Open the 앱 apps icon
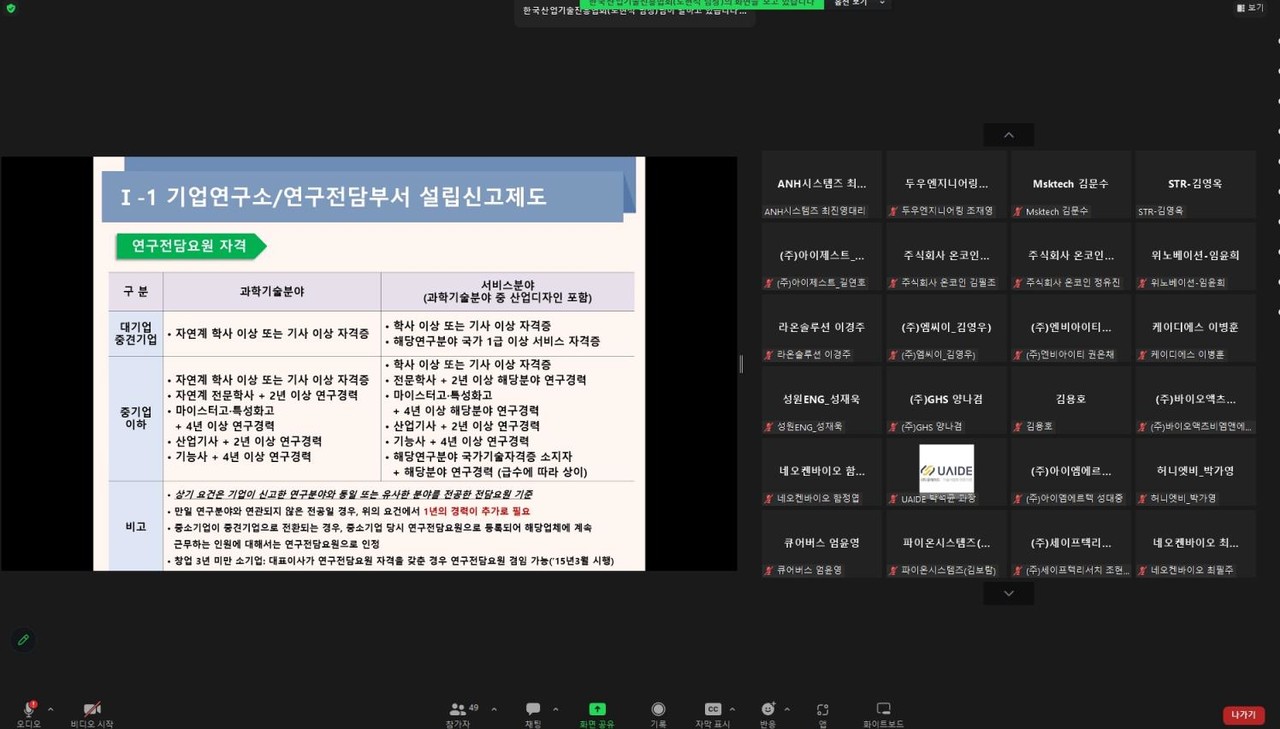Viewport: 1280px width, 729px height. (822, 709)
